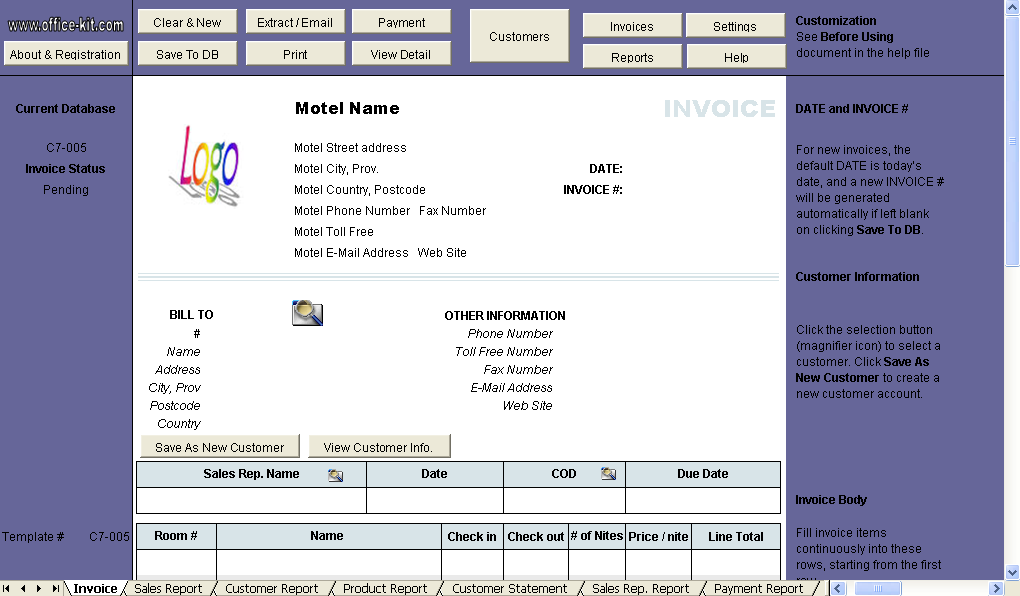1020x596 pixels.
Task: Open Sales Rep. Name lookup icon
Action: 336,475
